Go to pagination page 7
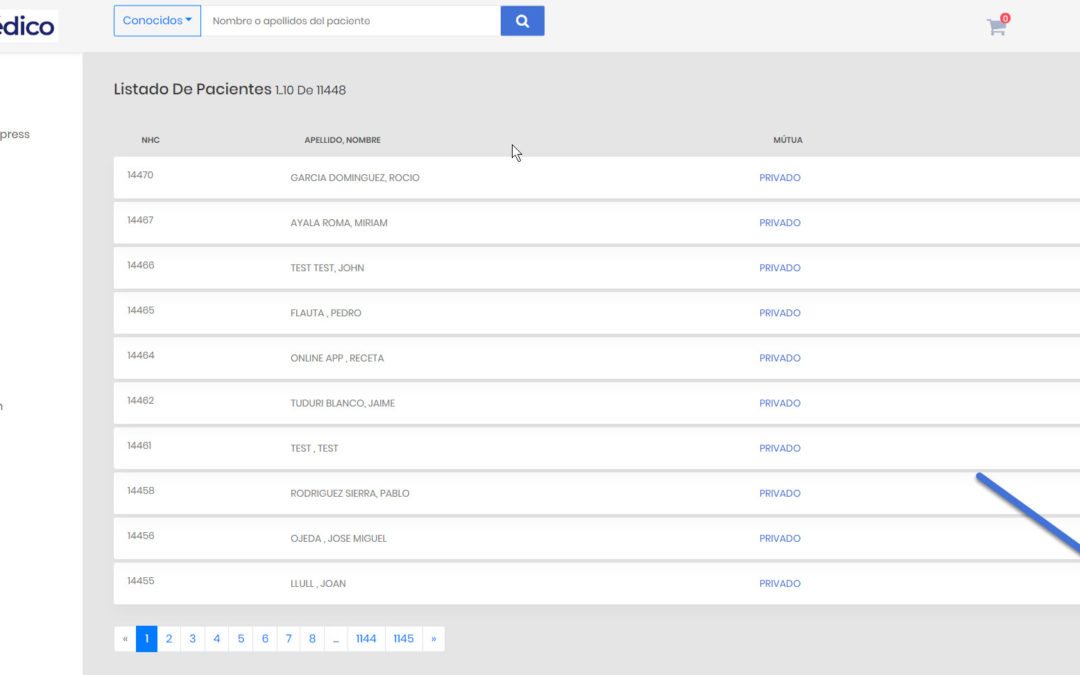Viewport: 1080px width, 675px height. 289,638
